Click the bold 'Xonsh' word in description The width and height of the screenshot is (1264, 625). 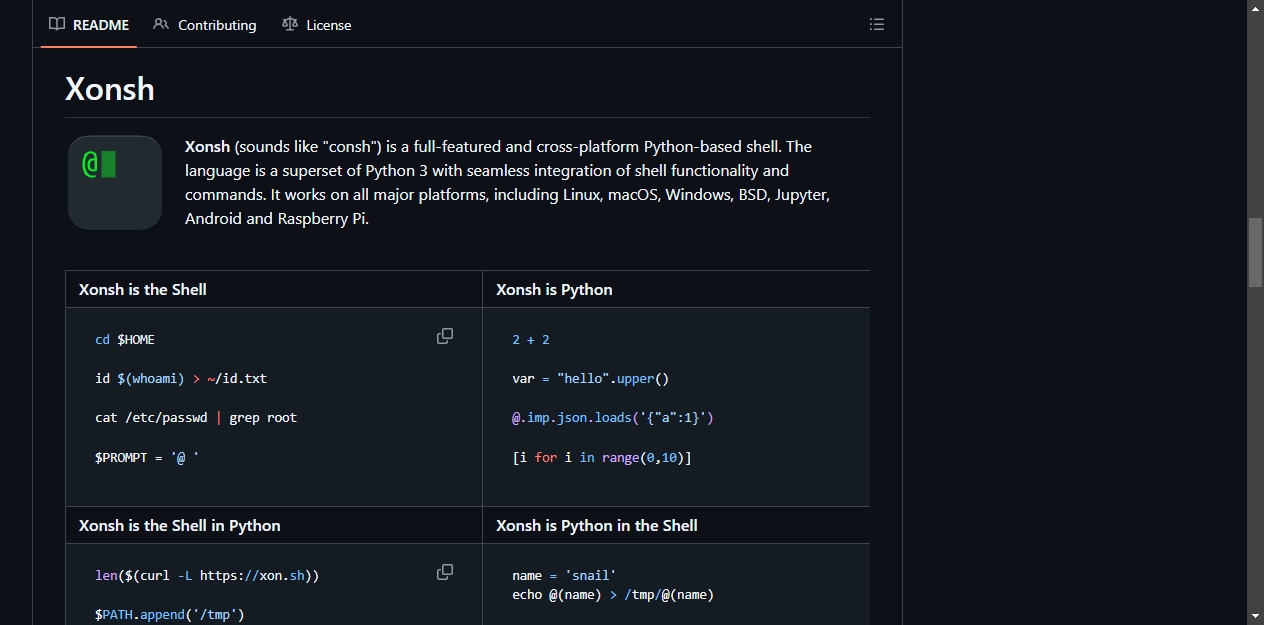coord(207,146)
